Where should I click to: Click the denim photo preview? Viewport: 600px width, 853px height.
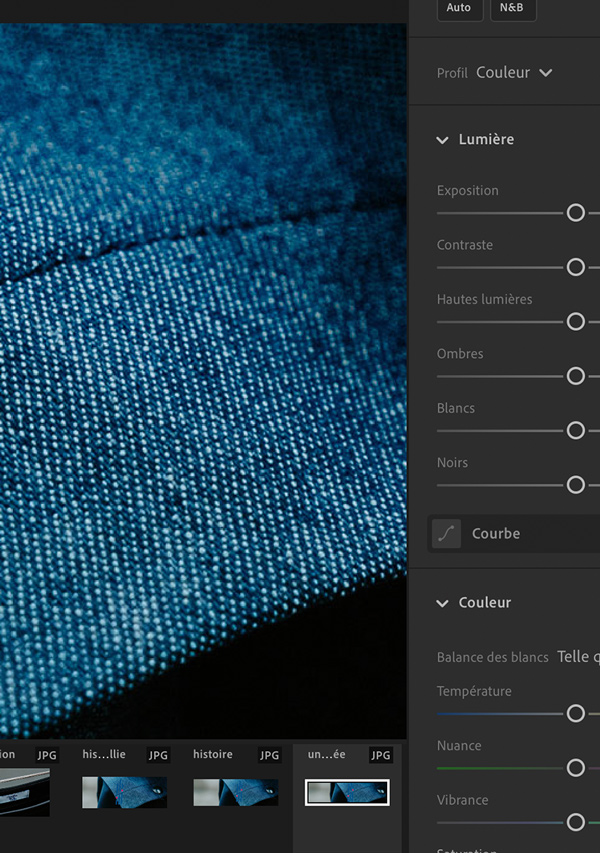203,381
